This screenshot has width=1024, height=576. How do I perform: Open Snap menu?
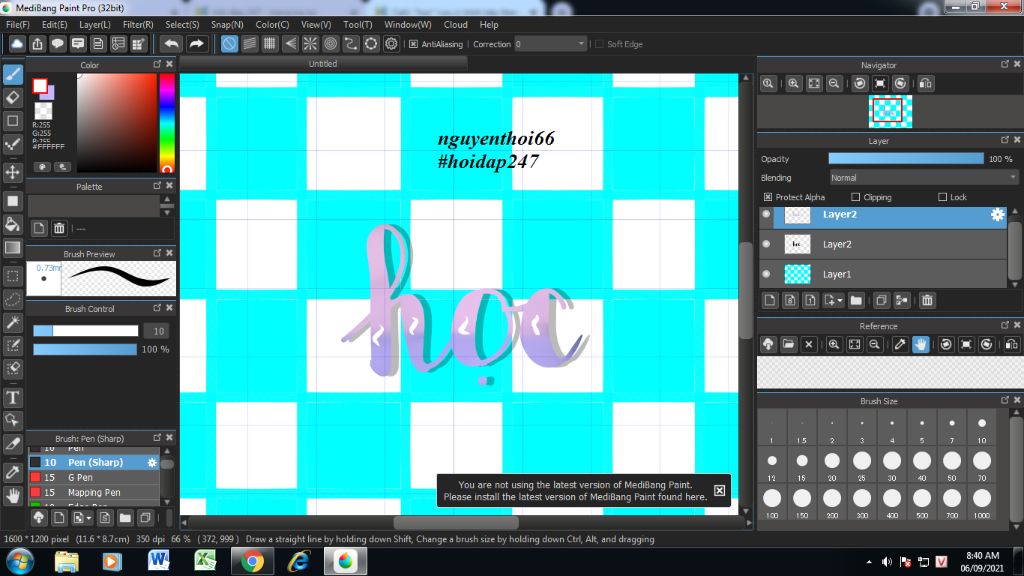pyautogui.click(x=227, y=25)
